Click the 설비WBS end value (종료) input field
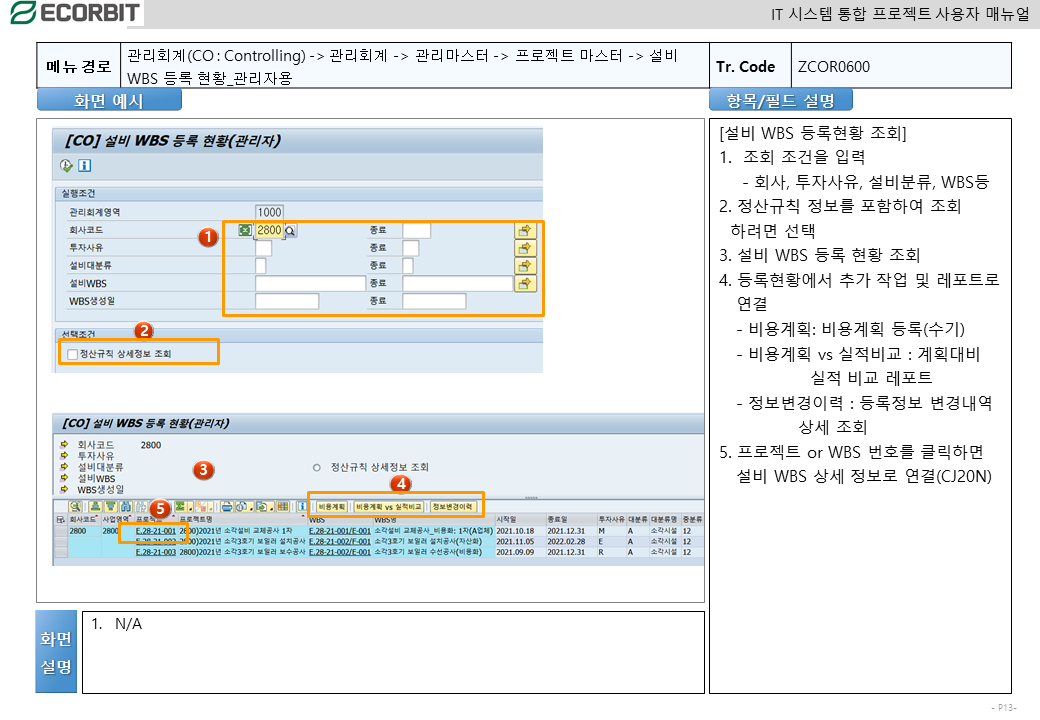The width and height of the screenshot is (1040, 720). (458, 284)
